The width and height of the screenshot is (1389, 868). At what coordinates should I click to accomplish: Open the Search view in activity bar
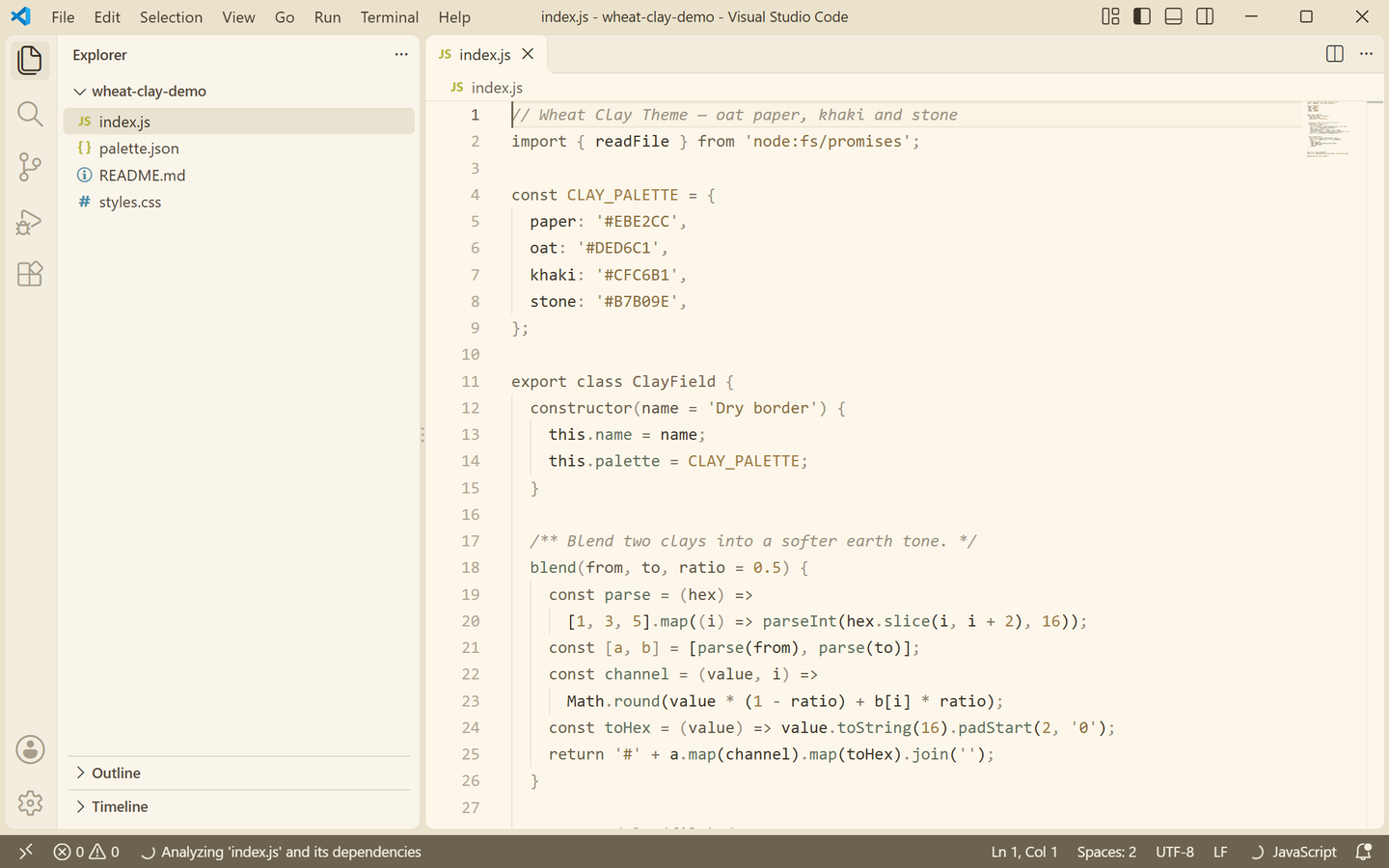pos(30,114)
